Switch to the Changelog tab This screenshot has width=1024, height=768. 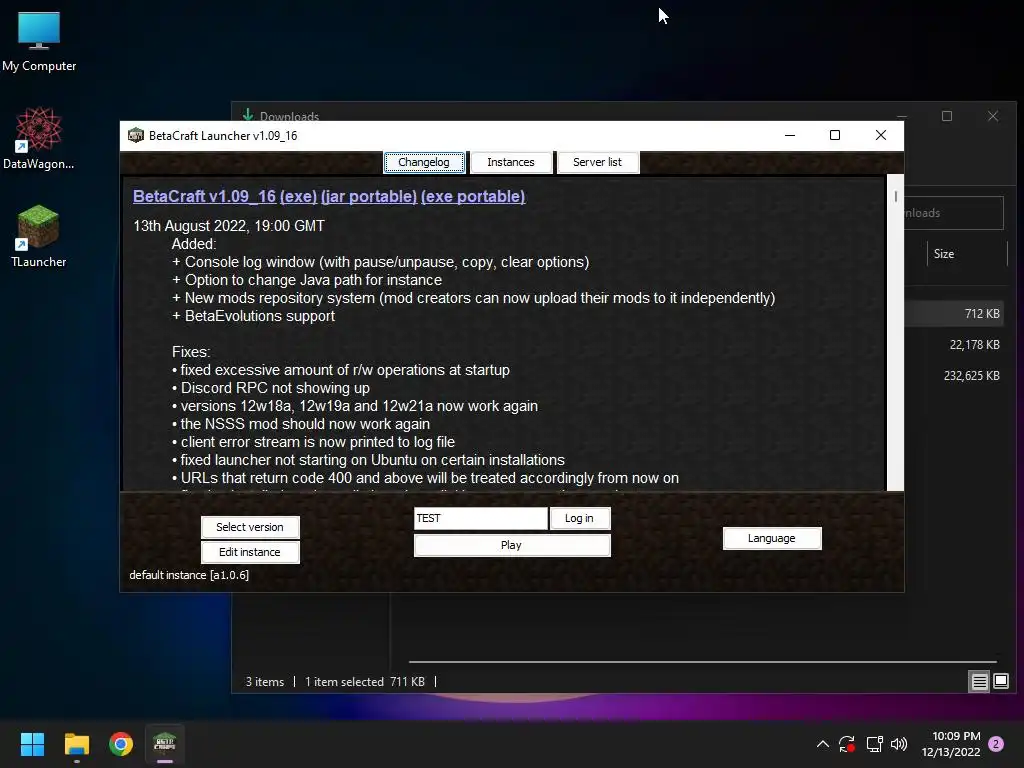click(x=424, y=162)
